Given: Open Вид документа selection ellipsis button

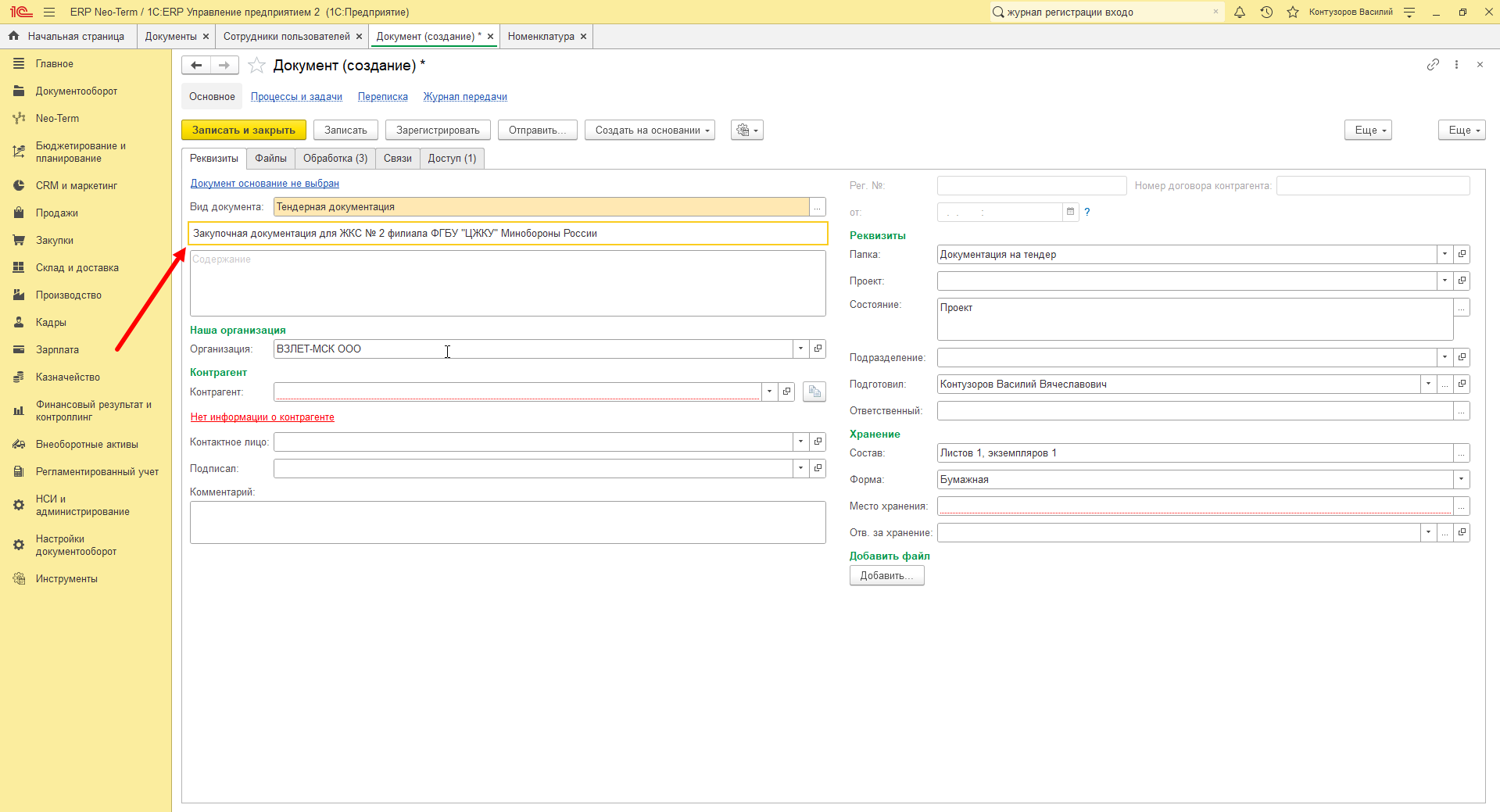Looking at the screenshot, I should click(818, 207).
